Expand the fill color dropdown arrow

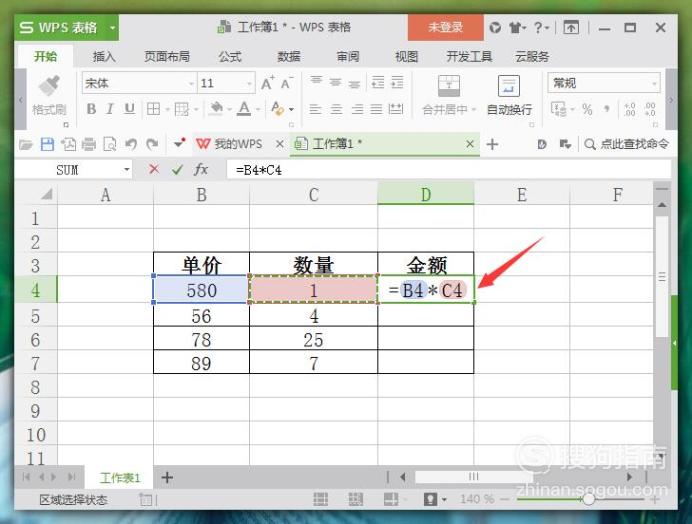229,109
